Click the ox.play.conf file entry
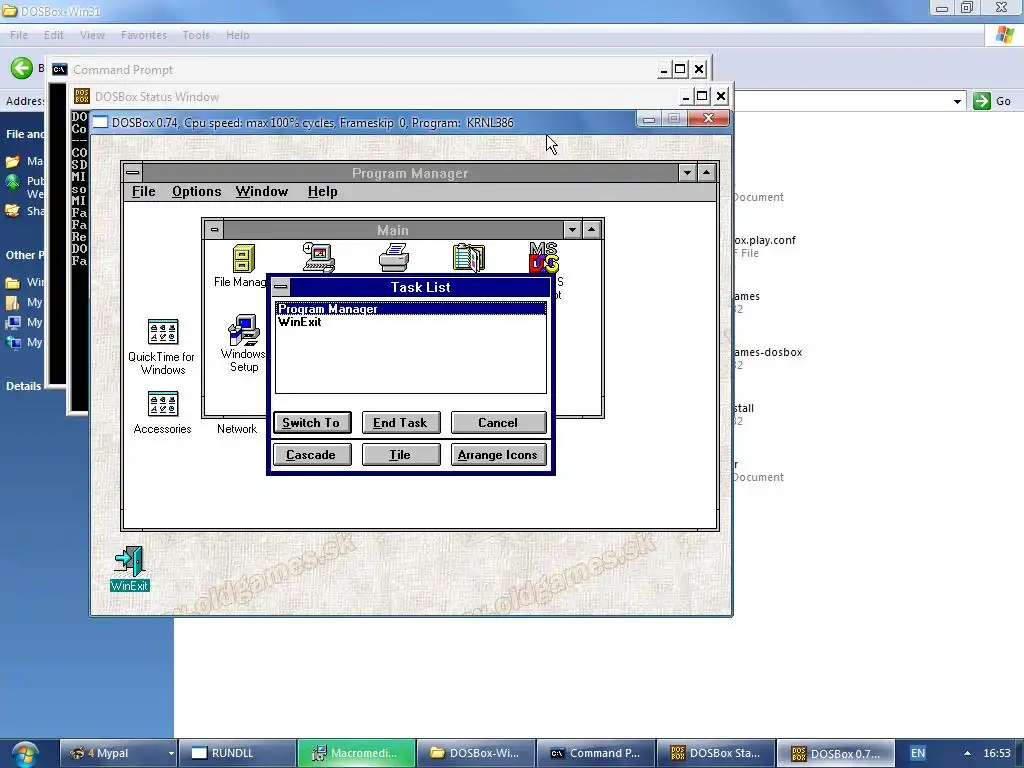The image size is (1024, 768). pyautogui.click(x=765, y=240)
